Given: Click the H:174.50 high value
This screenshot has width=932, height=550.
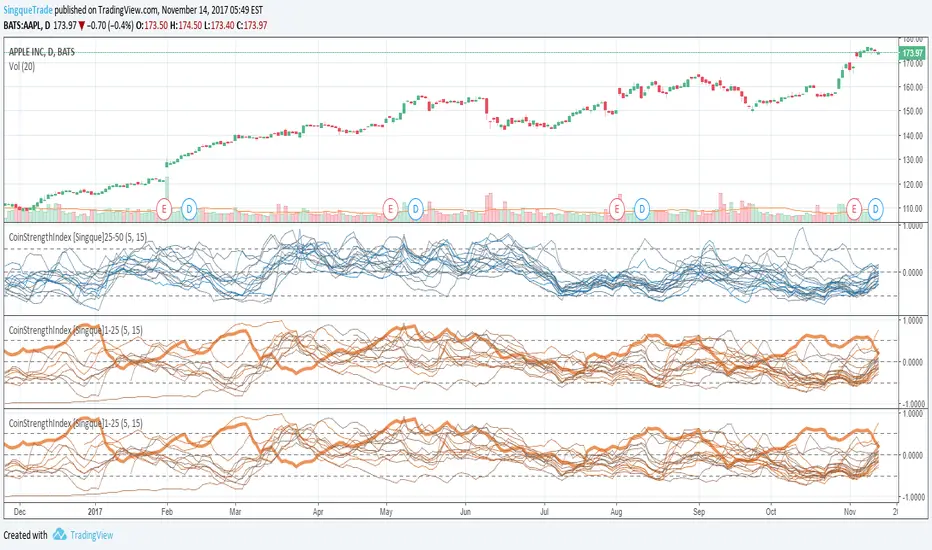Looking at the screenshot, I should (x=185, y=26).
